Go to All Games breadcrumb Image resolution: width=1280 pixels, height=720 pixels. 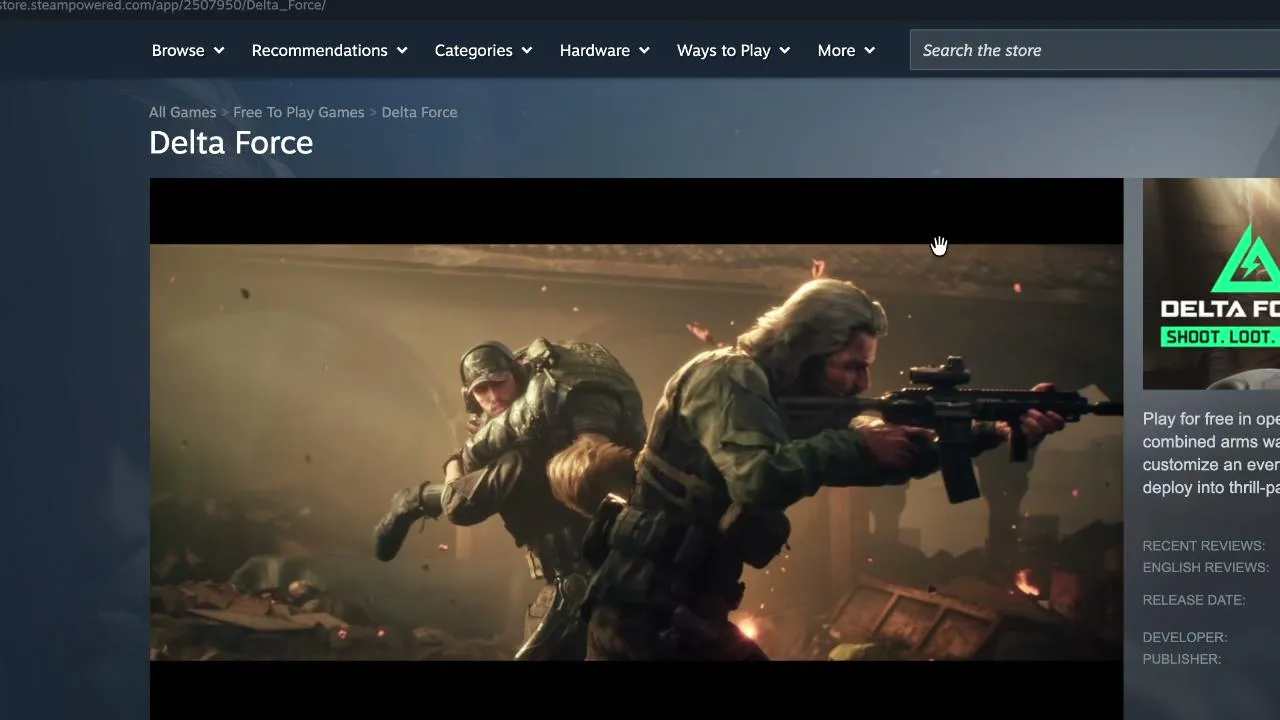click(182, 112)
